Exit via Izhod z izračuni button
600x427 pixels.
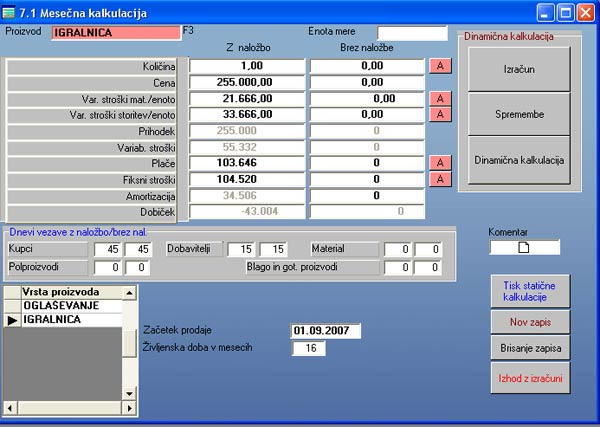pyautogui.click(x=529, y=379)
